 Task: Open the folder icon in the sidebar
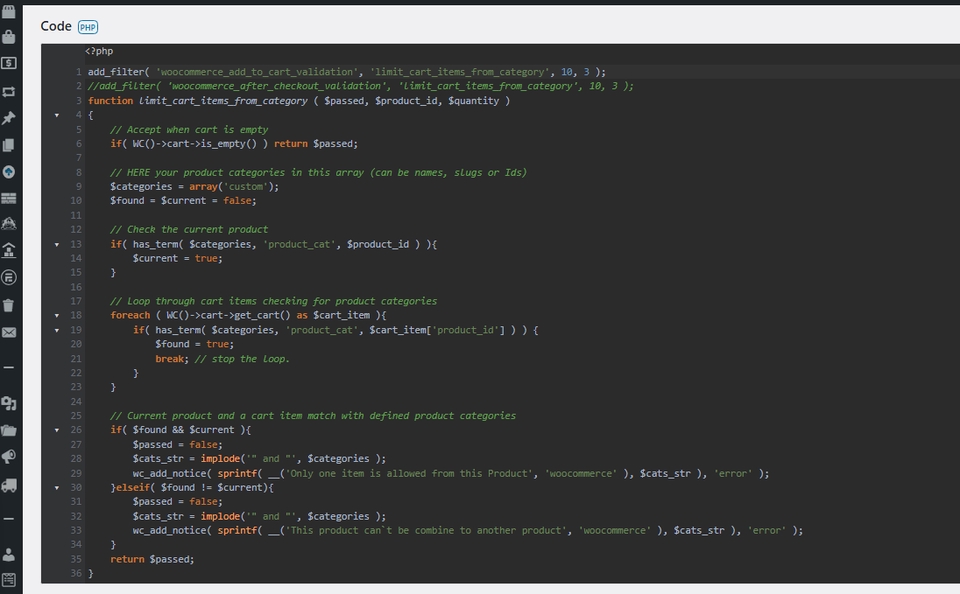coord(9,430)
